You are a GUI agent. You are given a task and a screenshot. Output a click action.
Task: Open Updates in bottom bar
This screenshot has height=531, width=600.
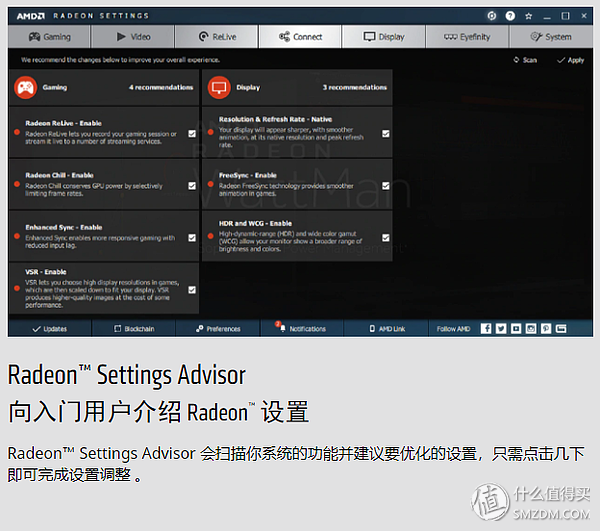tap(50, 329)
